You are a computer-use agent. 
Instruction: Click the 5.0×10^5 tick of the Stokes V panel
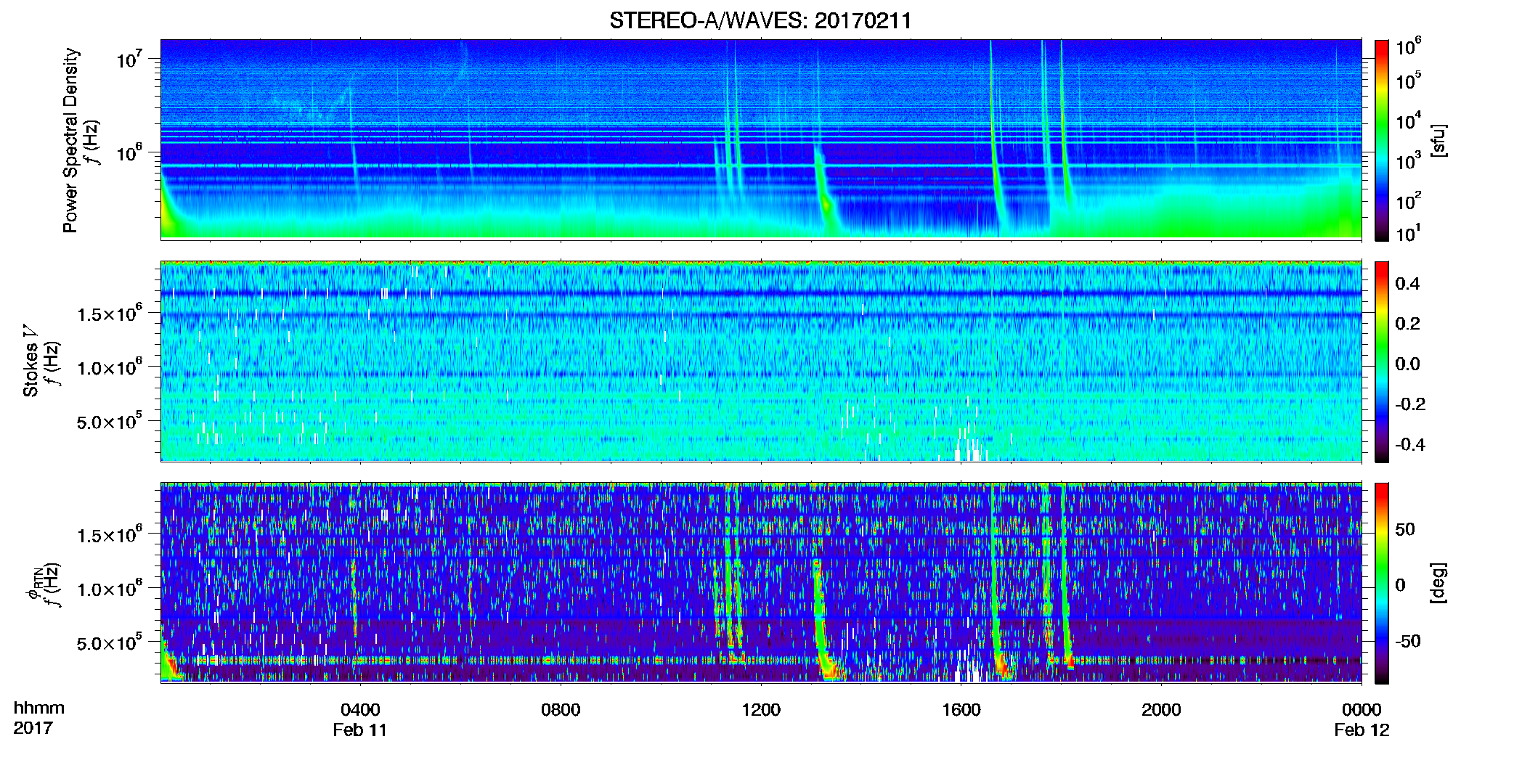pos(110,421)
